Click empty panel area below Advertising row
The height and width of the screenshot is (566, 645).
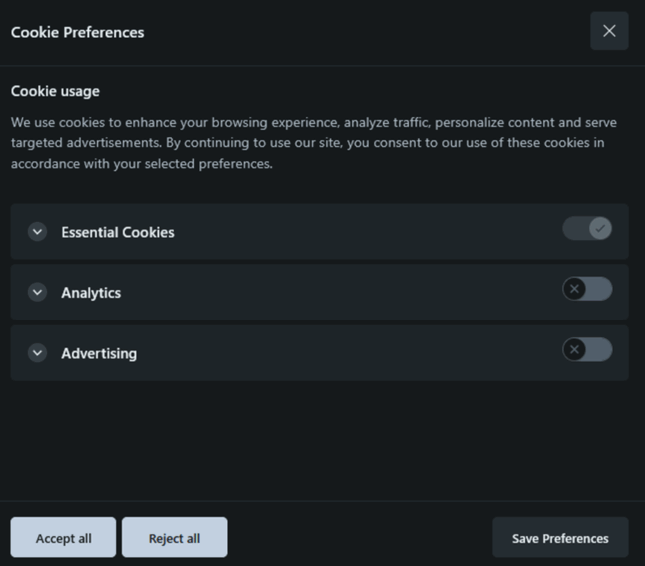[x=320, y=440]
